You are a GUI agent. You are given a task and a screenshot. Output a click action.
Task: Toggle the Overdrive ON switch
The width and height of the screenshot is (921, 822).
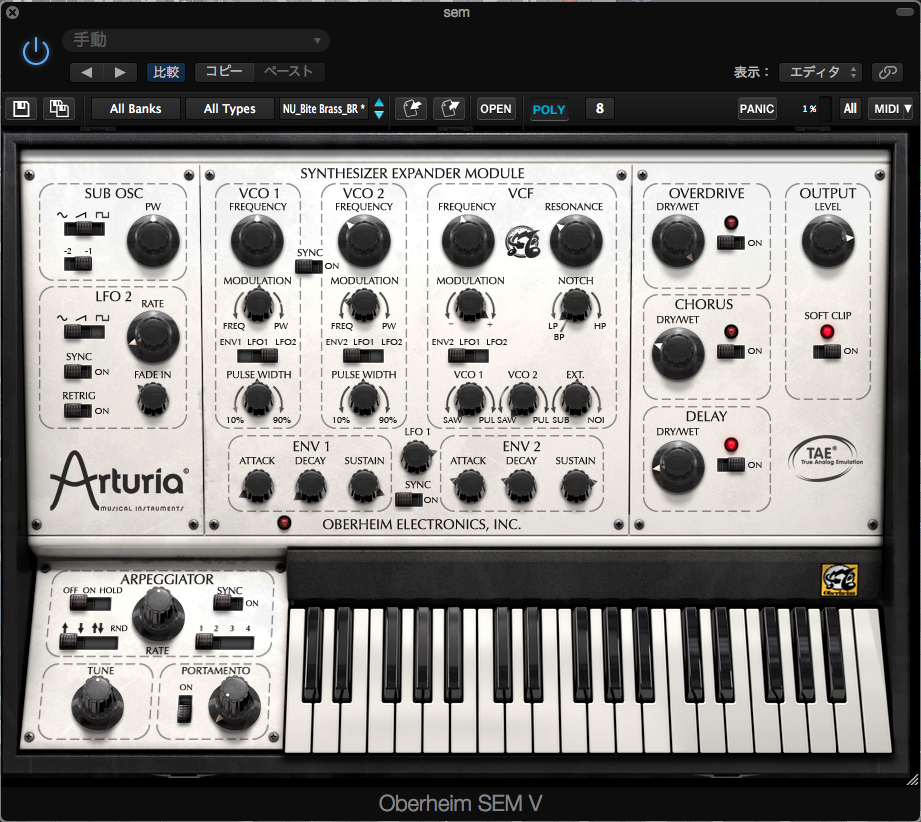point(731,243)
